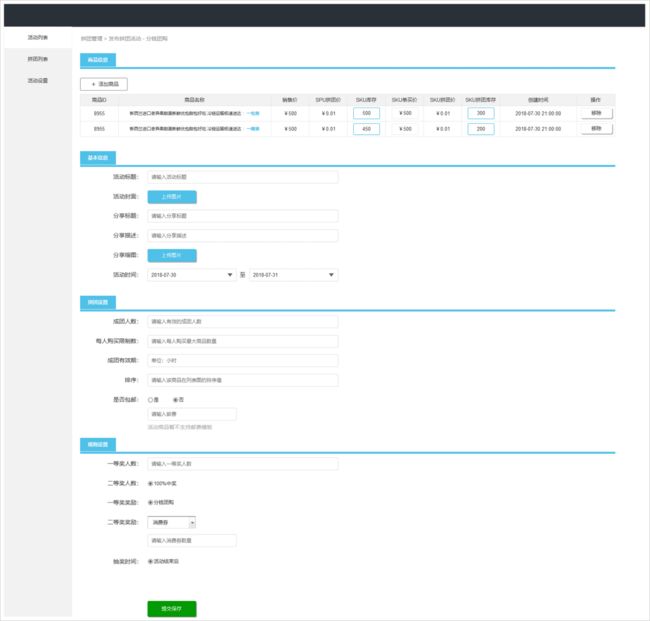Select the 活动结束后 radio button
The image size is (650, 621).
pyautogui.click(x=150, y=562)
